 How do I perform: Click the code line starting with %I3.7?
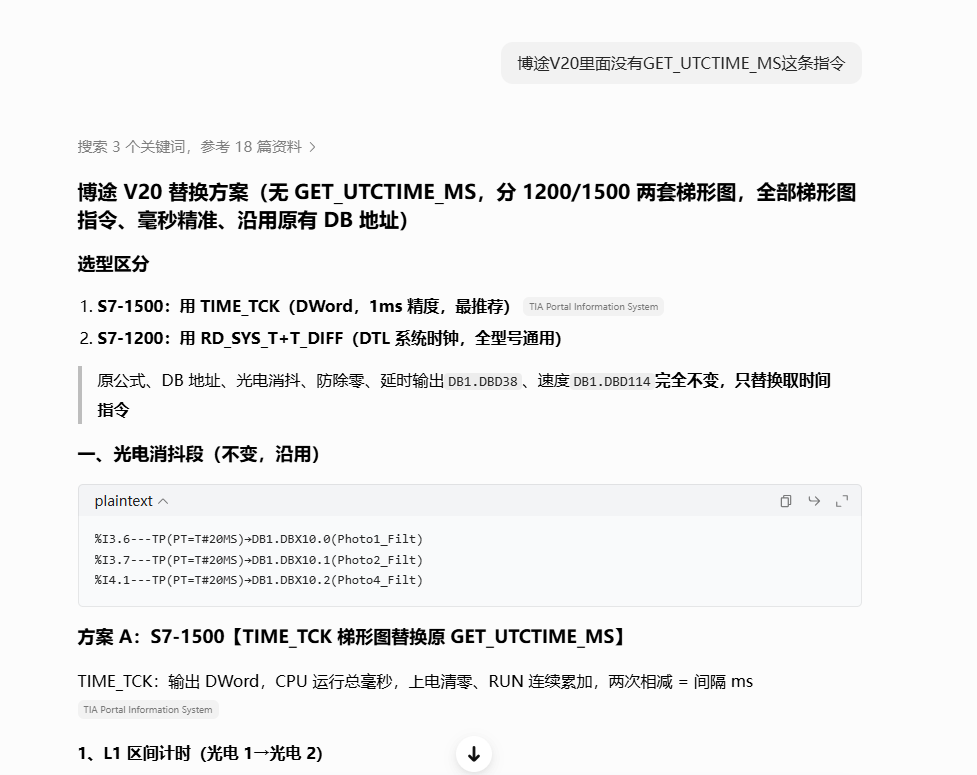click(x=259, y=559)
